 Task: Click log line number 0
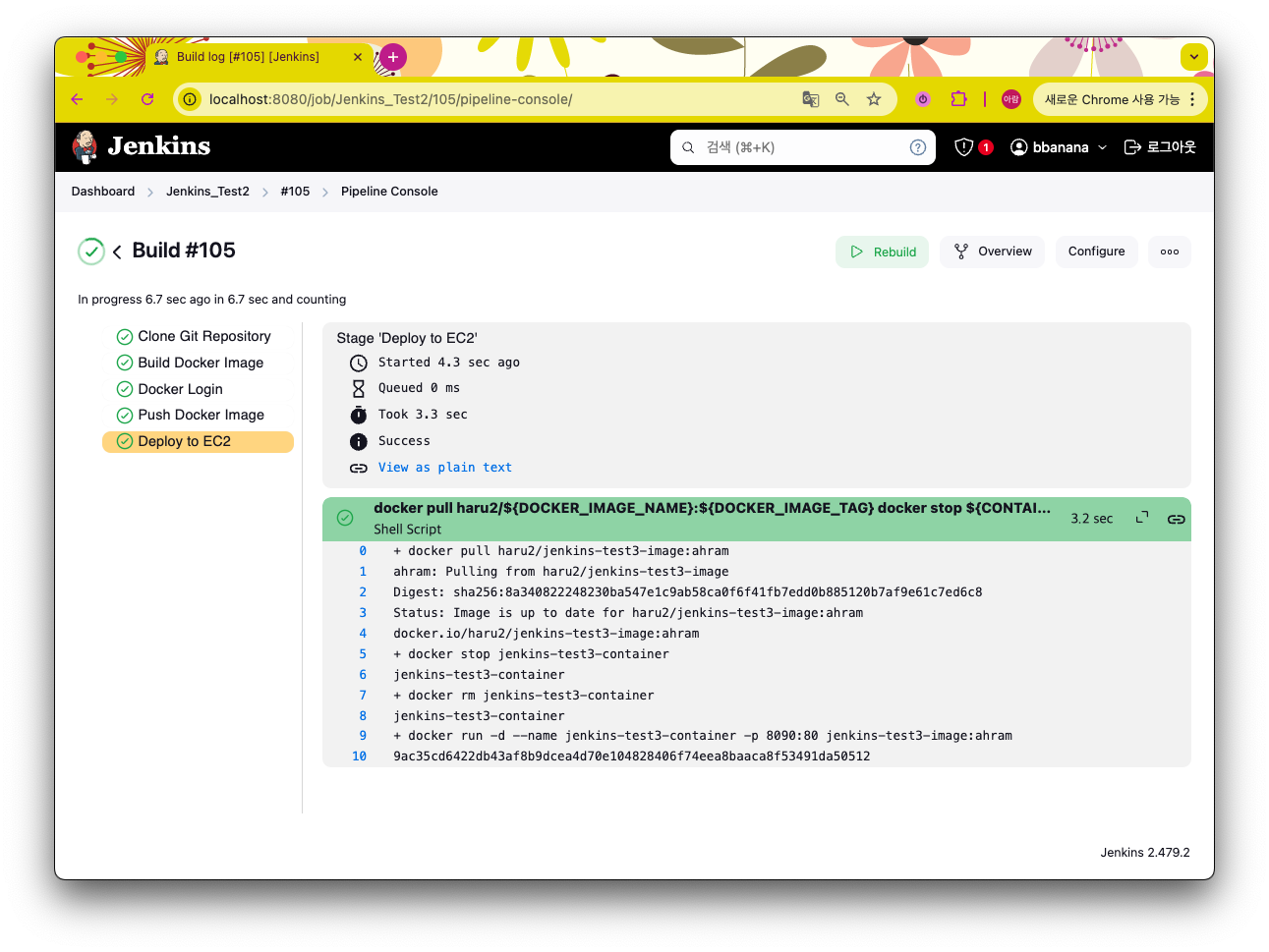pyautogui.click(x=363, y=551)
